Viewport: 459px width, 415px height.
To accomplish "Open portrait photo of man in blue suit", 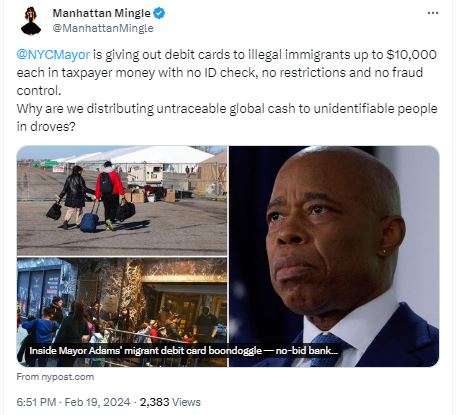I will (334, 256).
